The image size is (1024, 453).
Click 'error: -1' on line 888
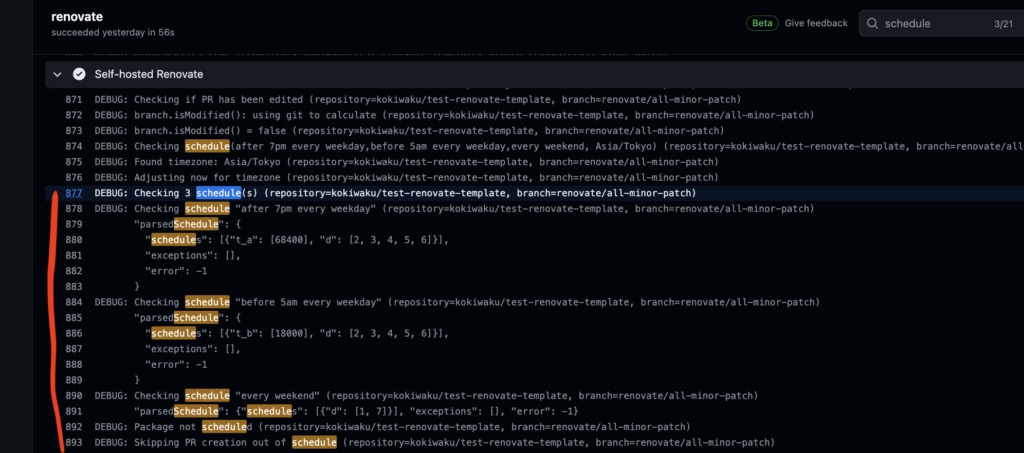176,365
